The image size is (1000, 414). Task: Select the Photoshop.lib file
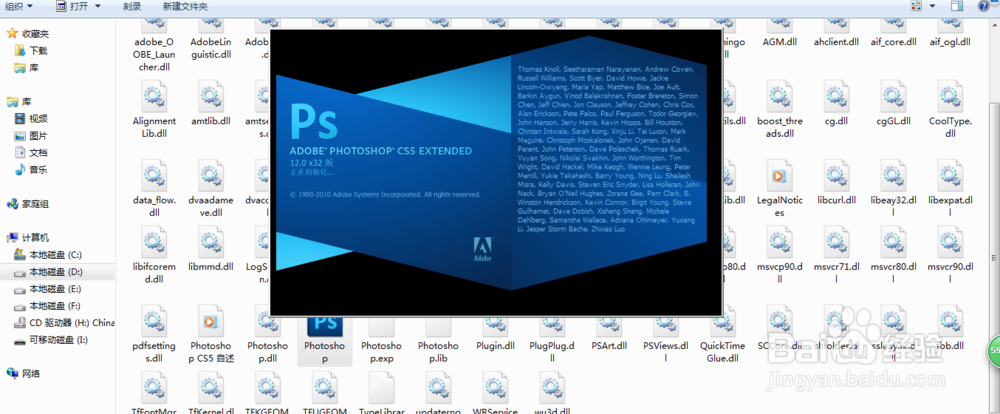pyautogui.click(x=439, y=339)
